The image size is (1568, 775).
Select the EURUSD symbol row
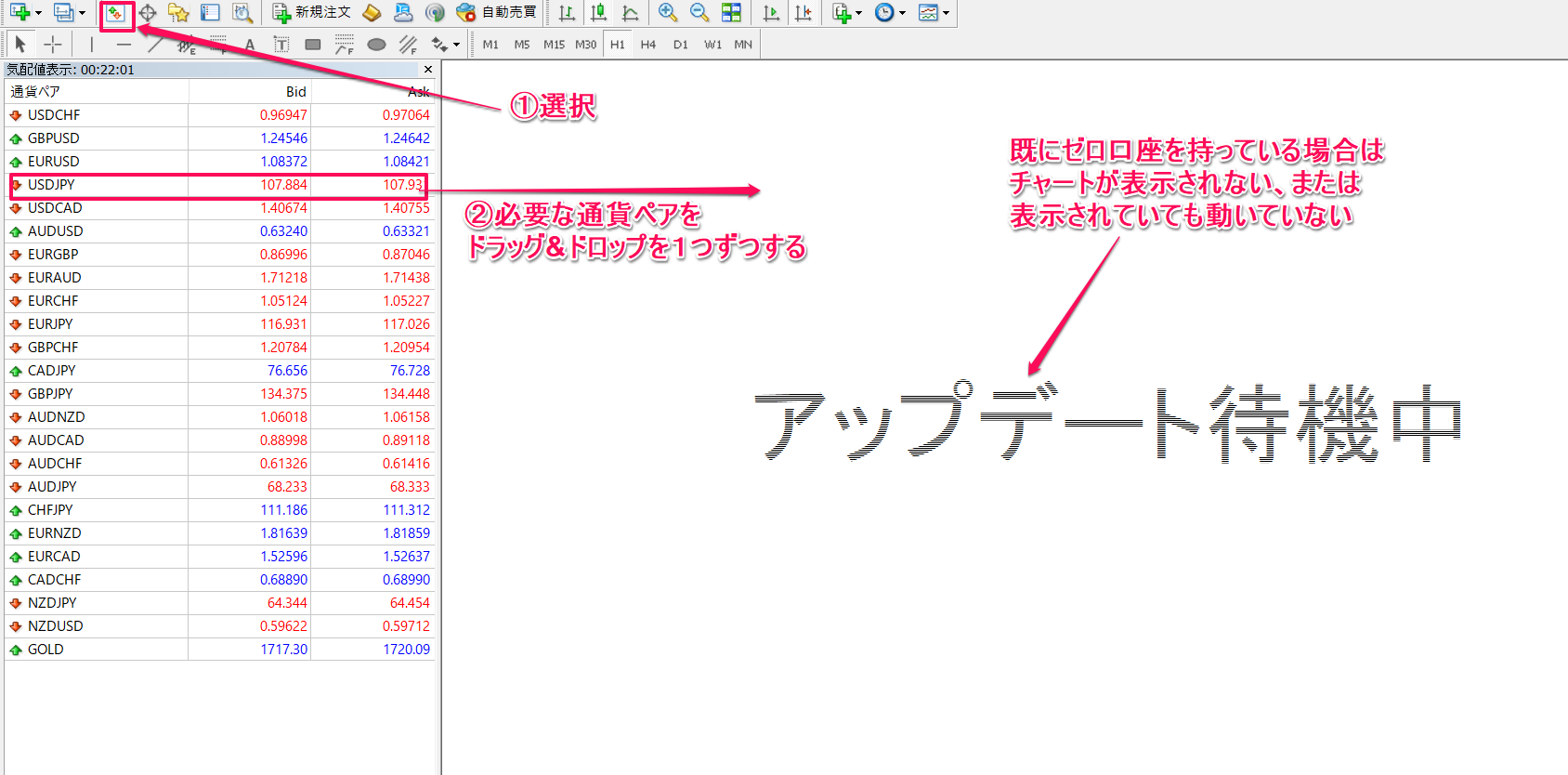pos(220,162)
